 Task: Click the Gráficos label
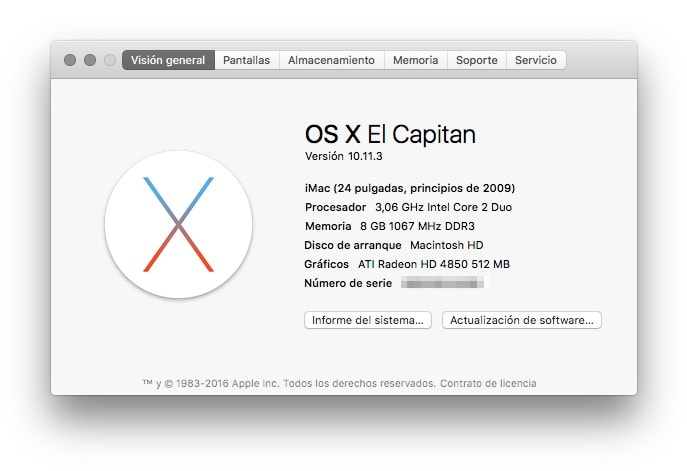pos(326,264)
